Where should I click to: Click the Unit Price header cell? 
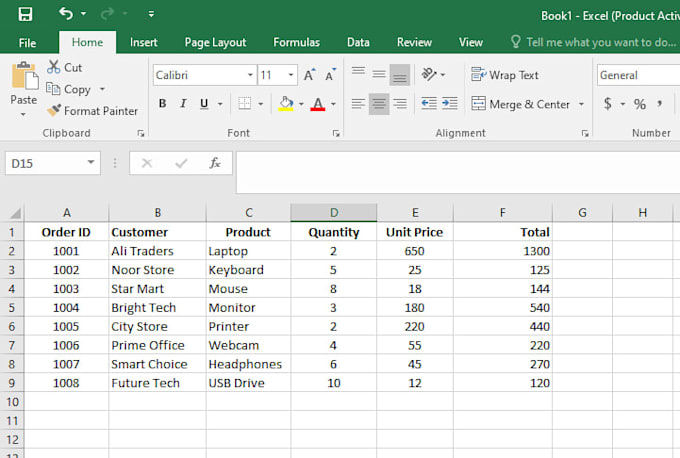(415, 232)
